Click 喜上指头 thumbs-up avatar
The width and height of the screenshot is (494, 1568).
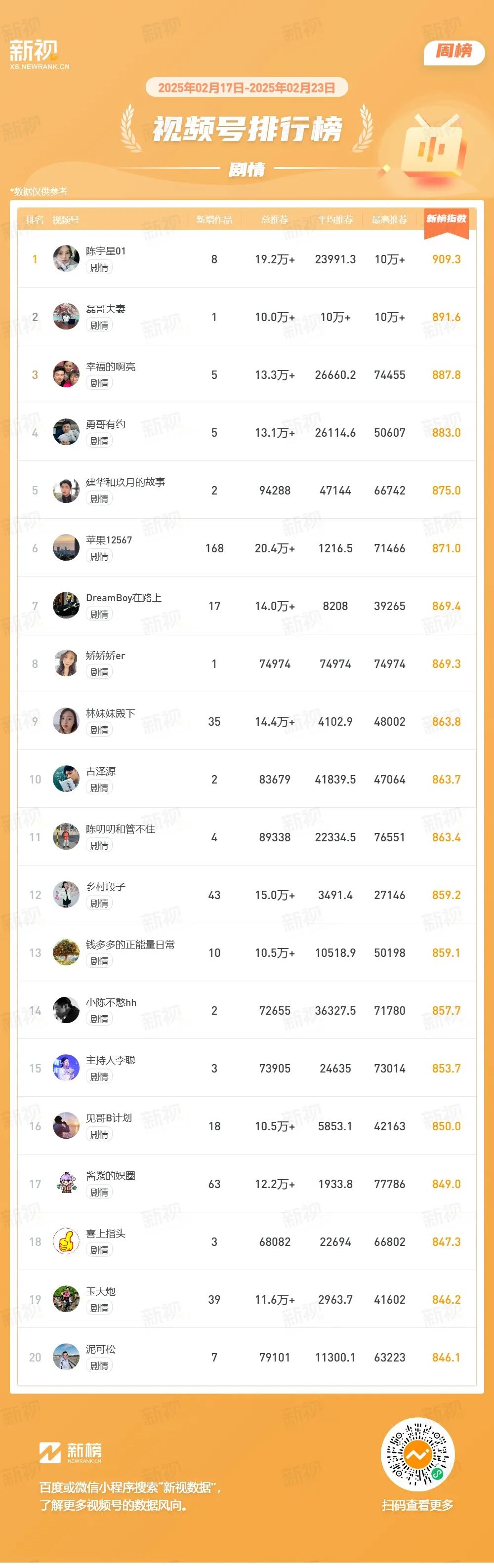pyautogui.click(x=66, y=1241)
